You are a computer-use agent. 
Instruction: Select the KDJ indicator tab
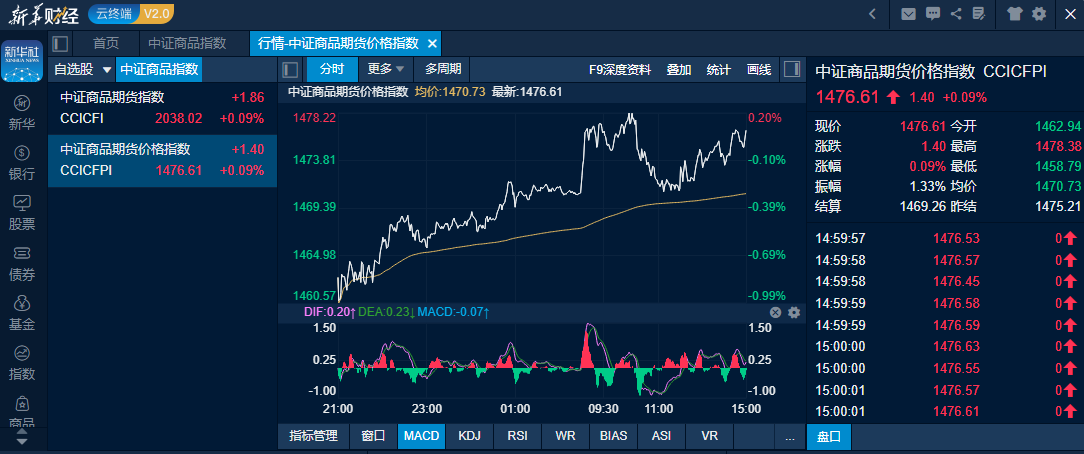[469, 436]
